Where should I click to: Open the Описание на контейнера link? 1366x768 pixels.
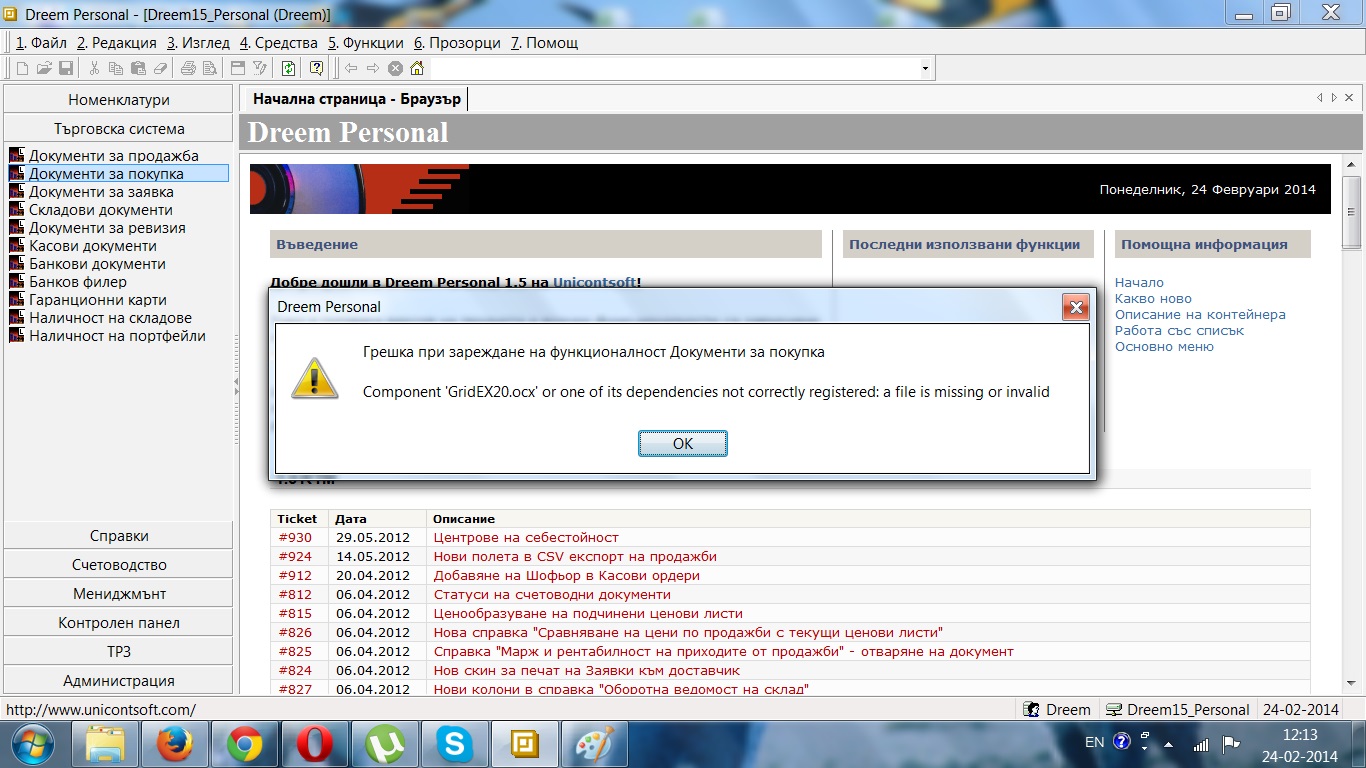(x=1200, y=315)
